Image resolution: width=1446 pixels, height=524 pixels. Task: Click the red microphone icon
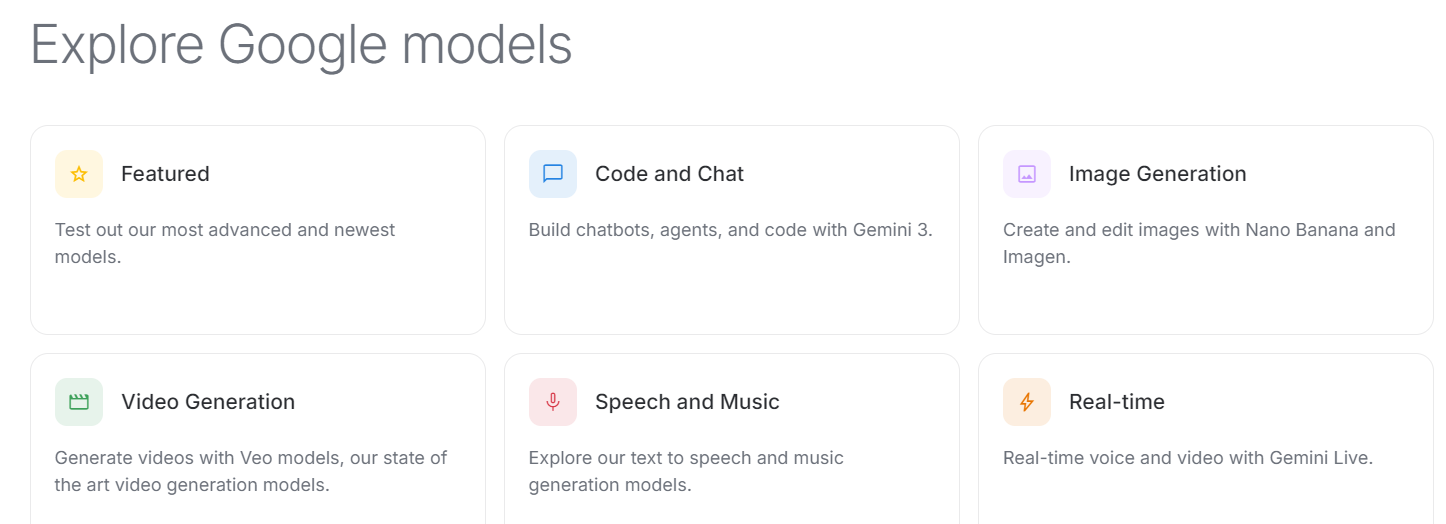tap(553, 402)
